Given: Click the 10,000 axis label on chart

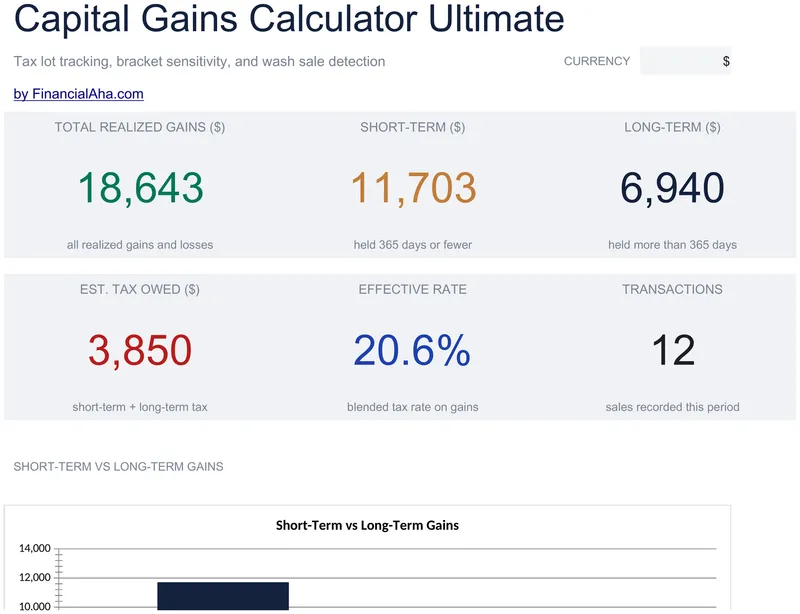Looking at the screenshot, I should [35, 606].
